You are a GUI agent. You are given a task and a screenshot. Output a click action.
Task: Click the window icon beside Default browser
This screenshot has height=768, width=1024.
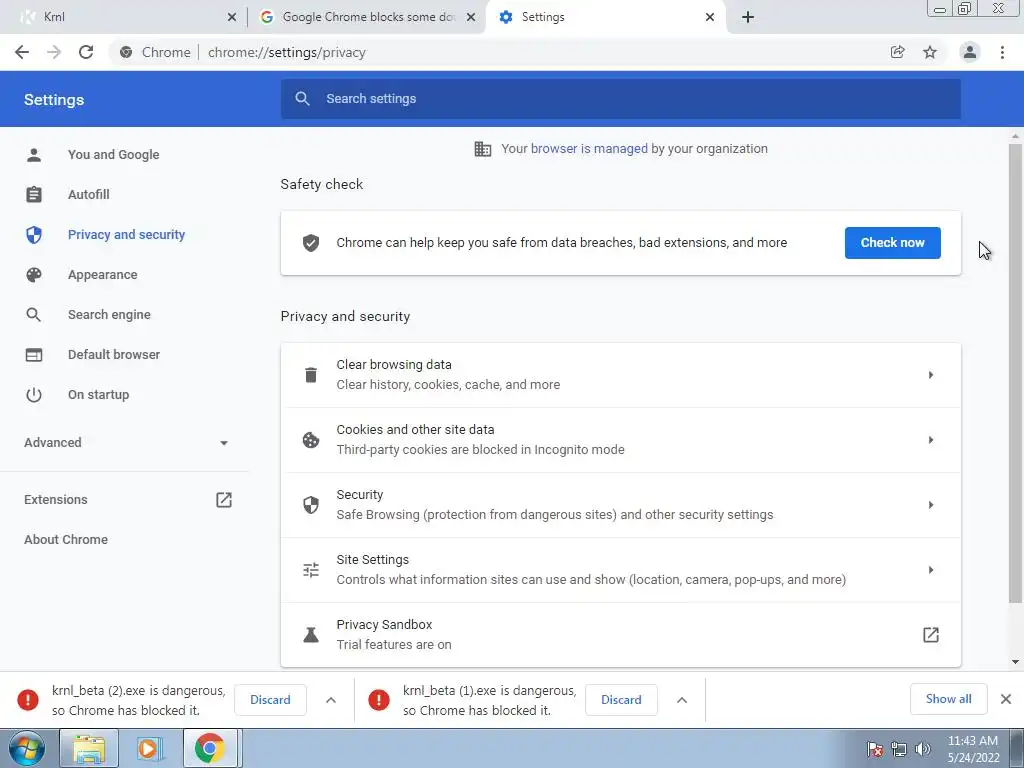point(34,355)
